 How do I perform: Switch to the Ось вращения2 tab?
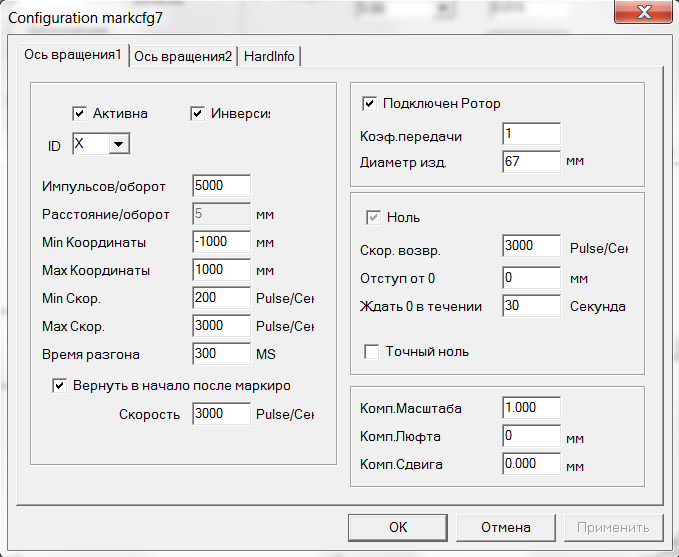pos(183,56)
